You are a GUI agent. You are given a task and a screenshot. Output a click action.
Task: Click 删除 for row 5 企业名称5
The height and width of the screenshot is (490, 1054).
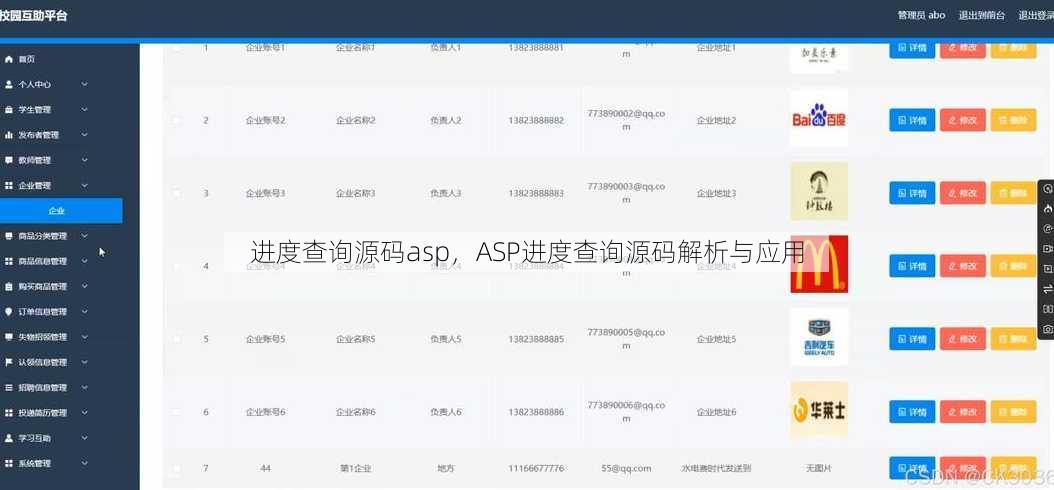point(1014,339)
